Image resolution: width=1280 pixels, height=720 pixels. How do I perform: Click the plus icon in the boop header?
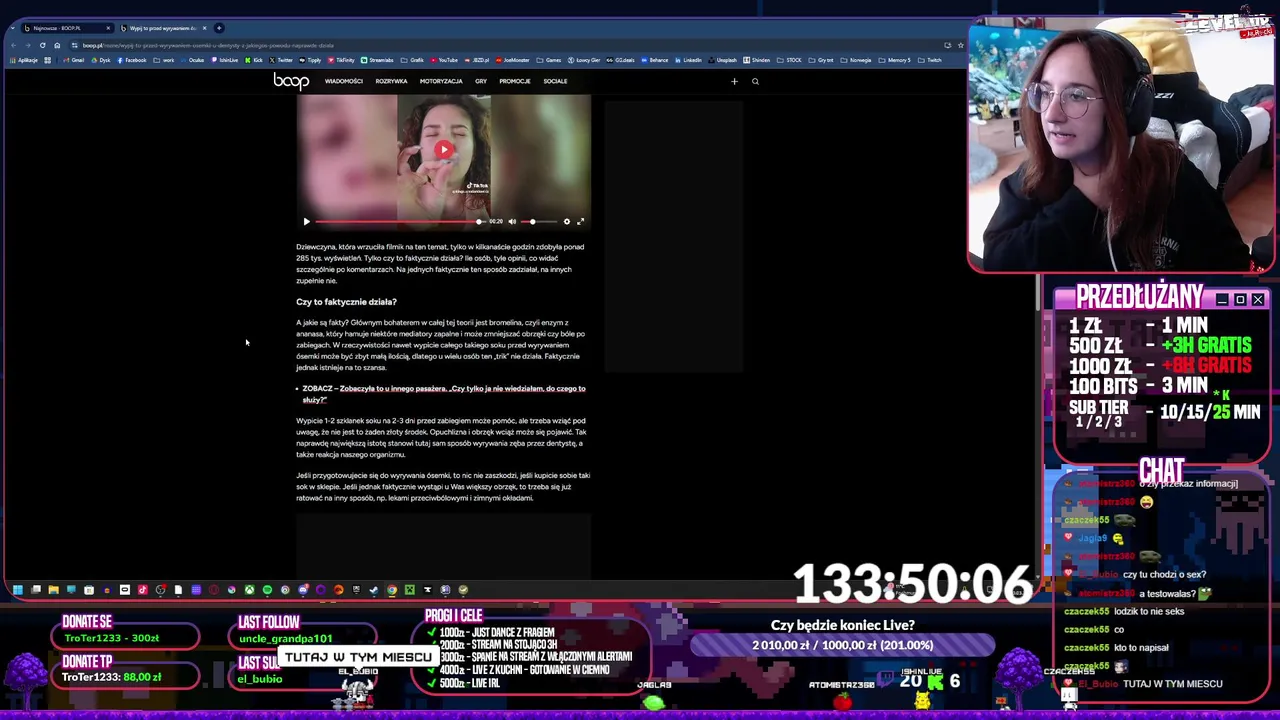[734, 81]
